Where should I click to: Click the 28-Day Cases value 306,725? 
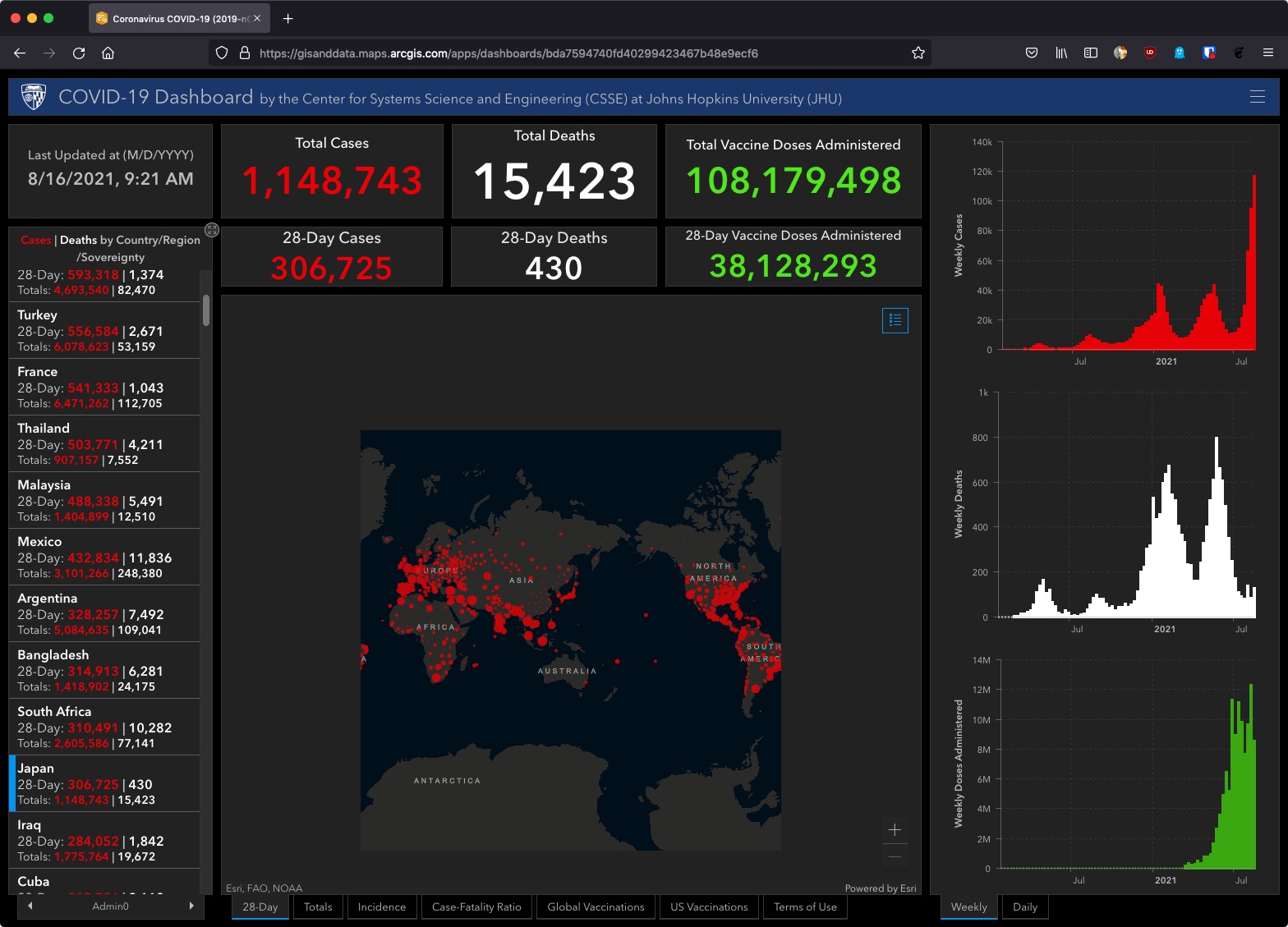(332, 268)
